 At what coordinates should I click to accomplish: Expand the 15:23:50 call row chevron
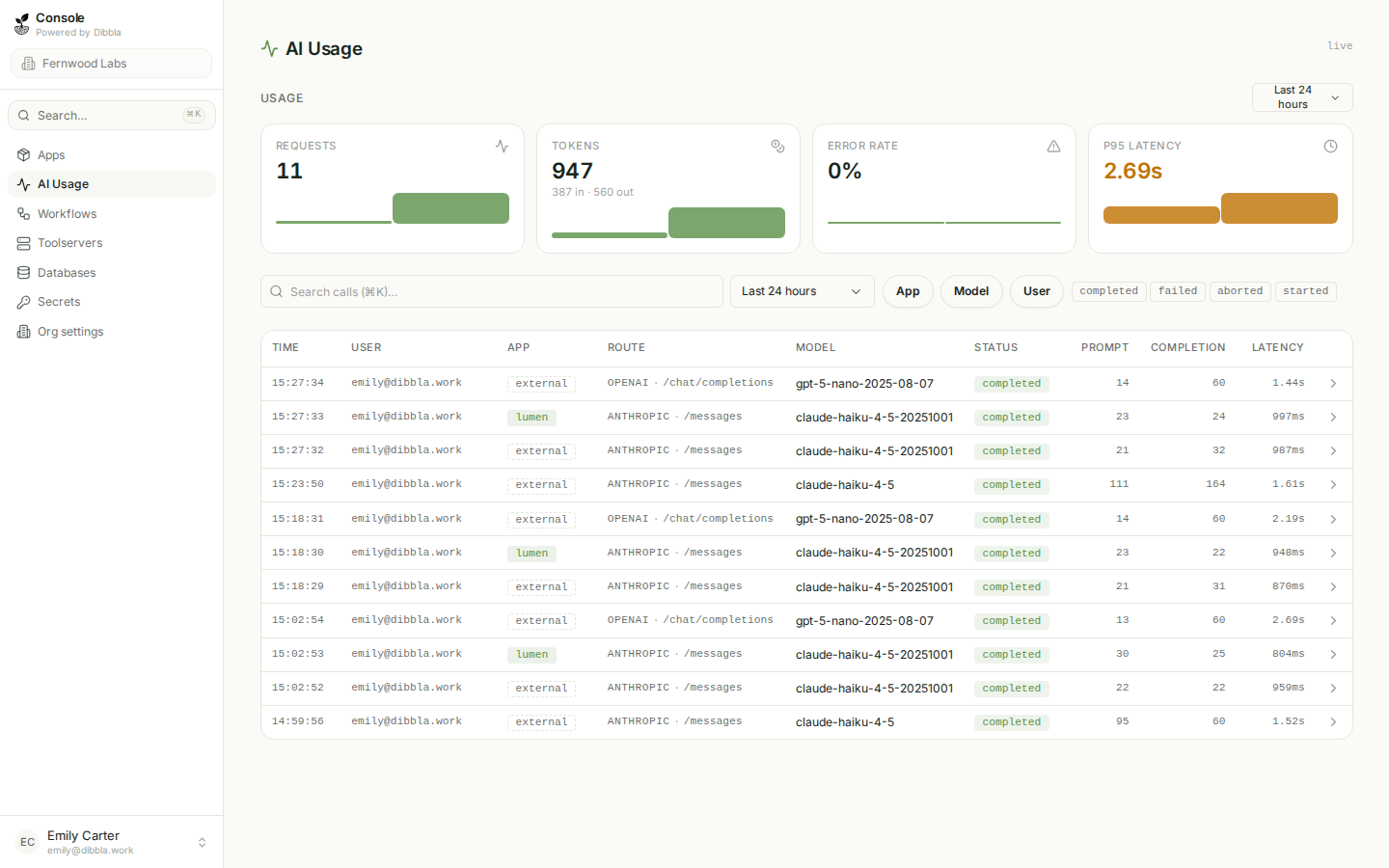(1333, 485)
